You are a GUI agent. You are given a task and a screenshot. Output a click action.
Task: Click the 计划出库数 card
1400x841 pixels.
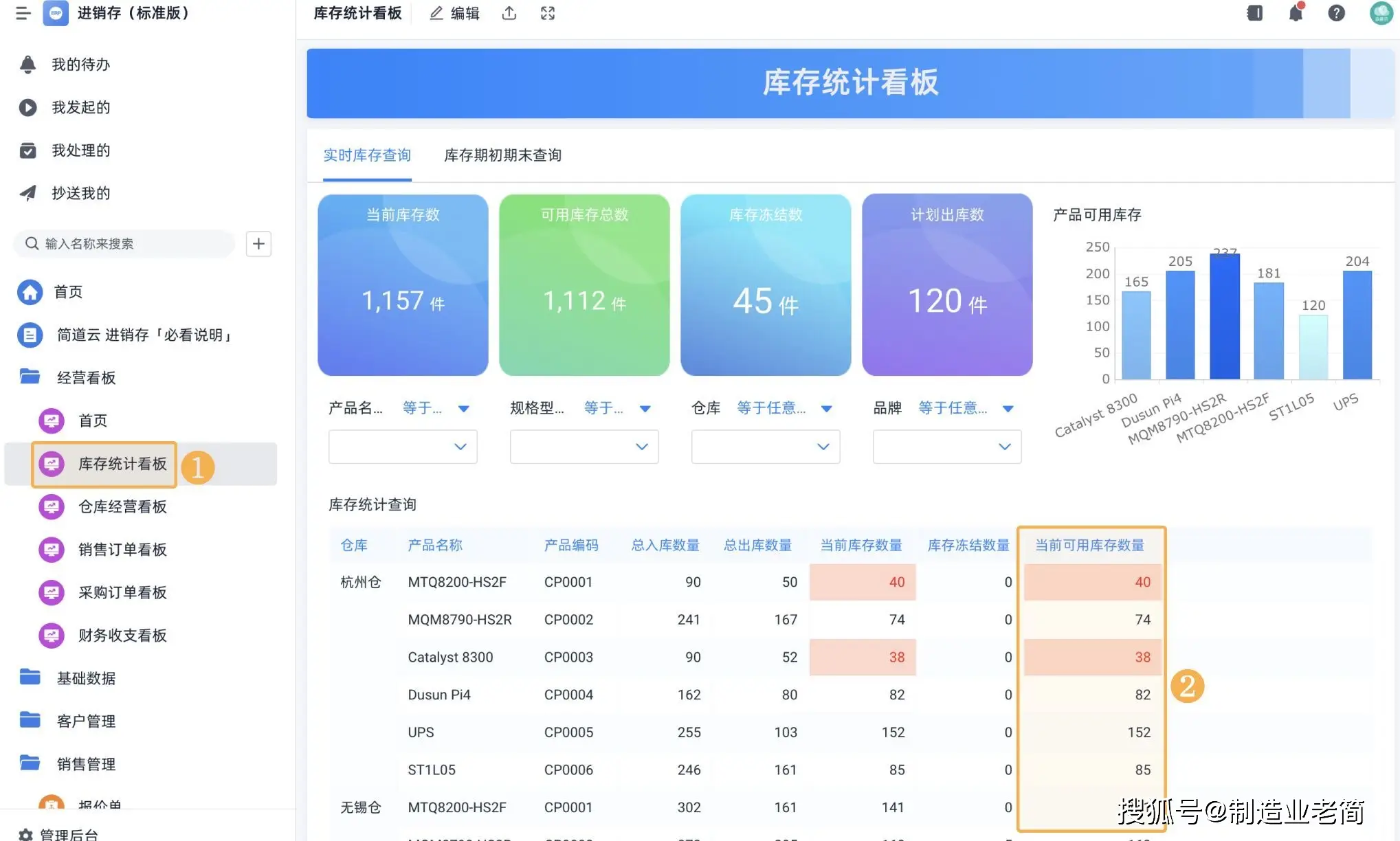pos(947,284)
